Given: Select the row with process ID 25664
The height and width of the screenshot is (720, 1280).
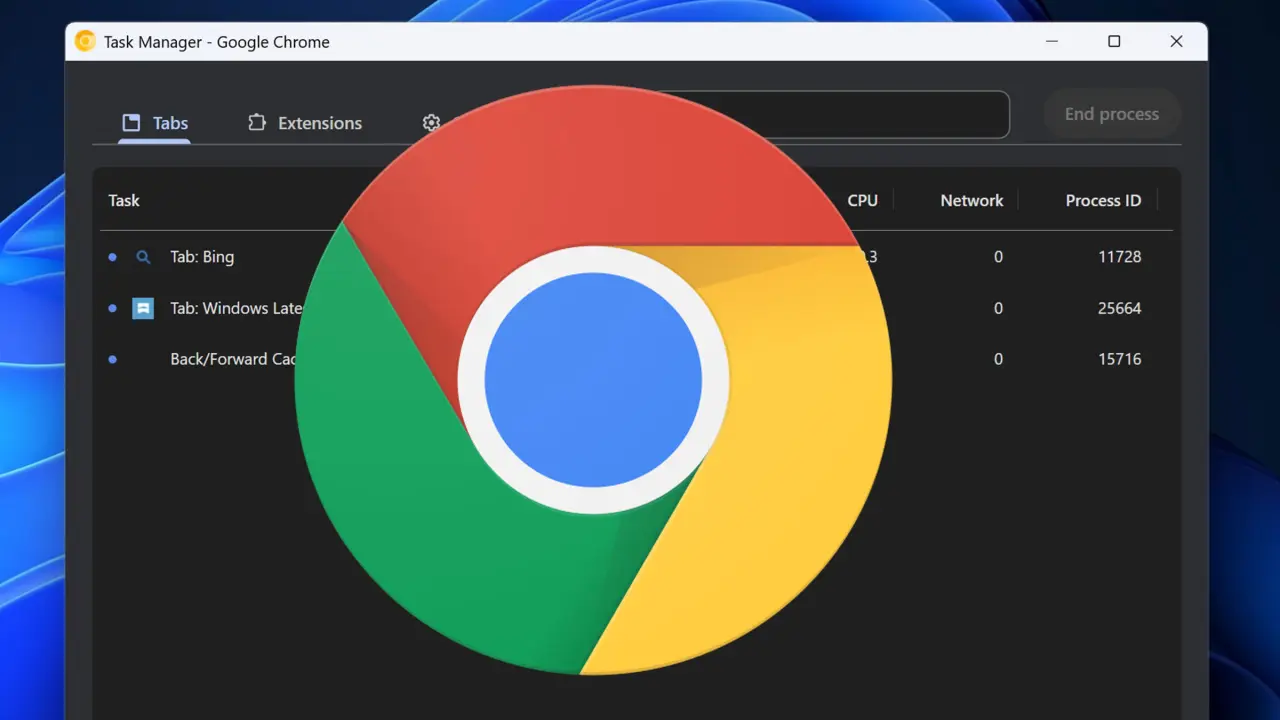Looking at the screenshot, I should 1119,308.
